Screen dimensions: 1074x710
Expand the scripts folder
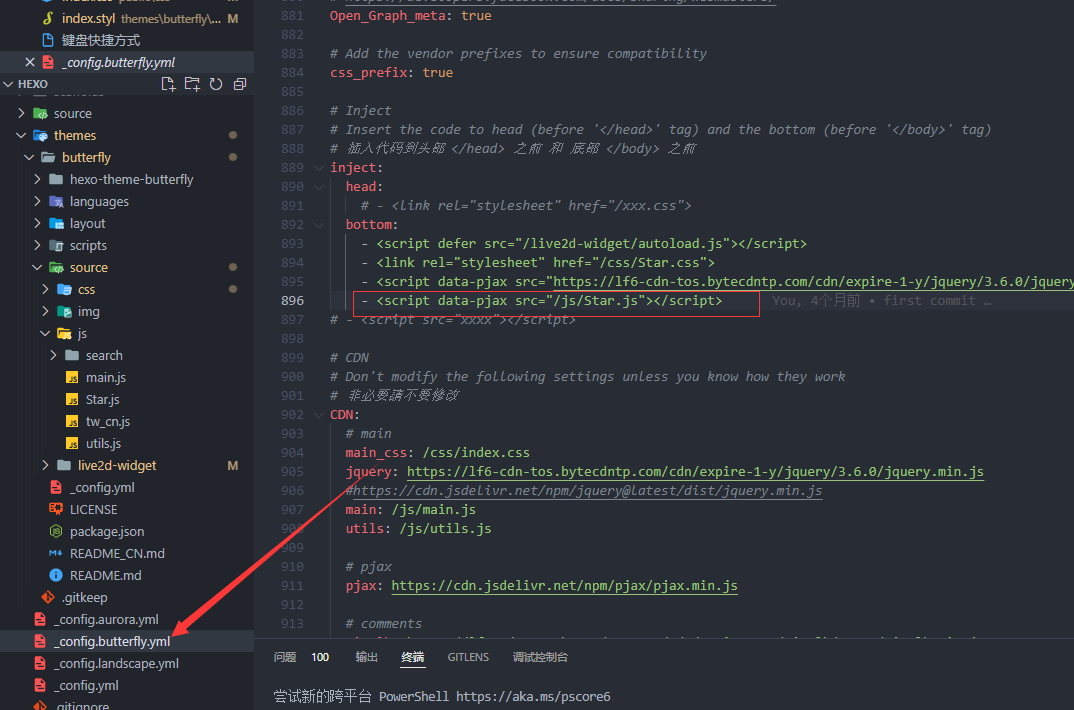click(37, 245)
